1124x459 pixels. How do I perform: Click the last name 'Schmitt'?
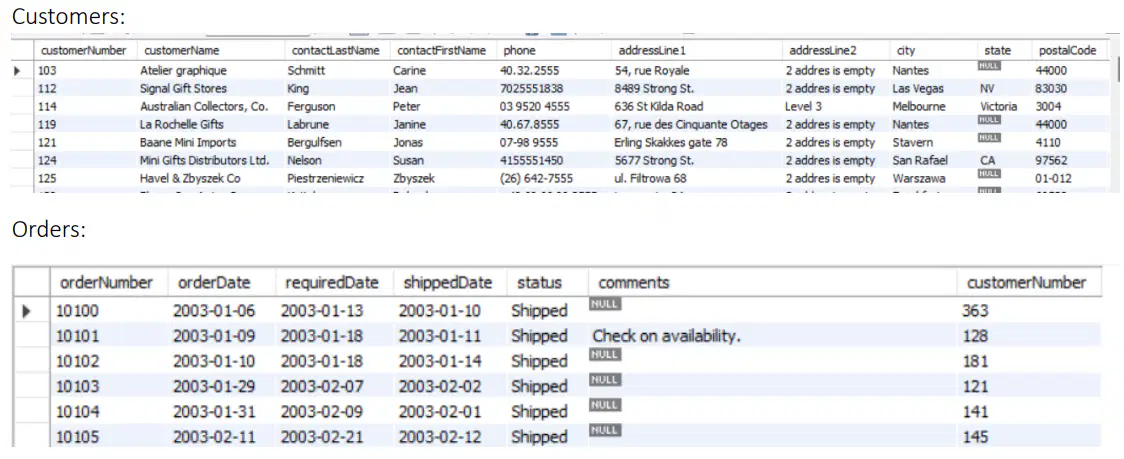click(306, 70)
